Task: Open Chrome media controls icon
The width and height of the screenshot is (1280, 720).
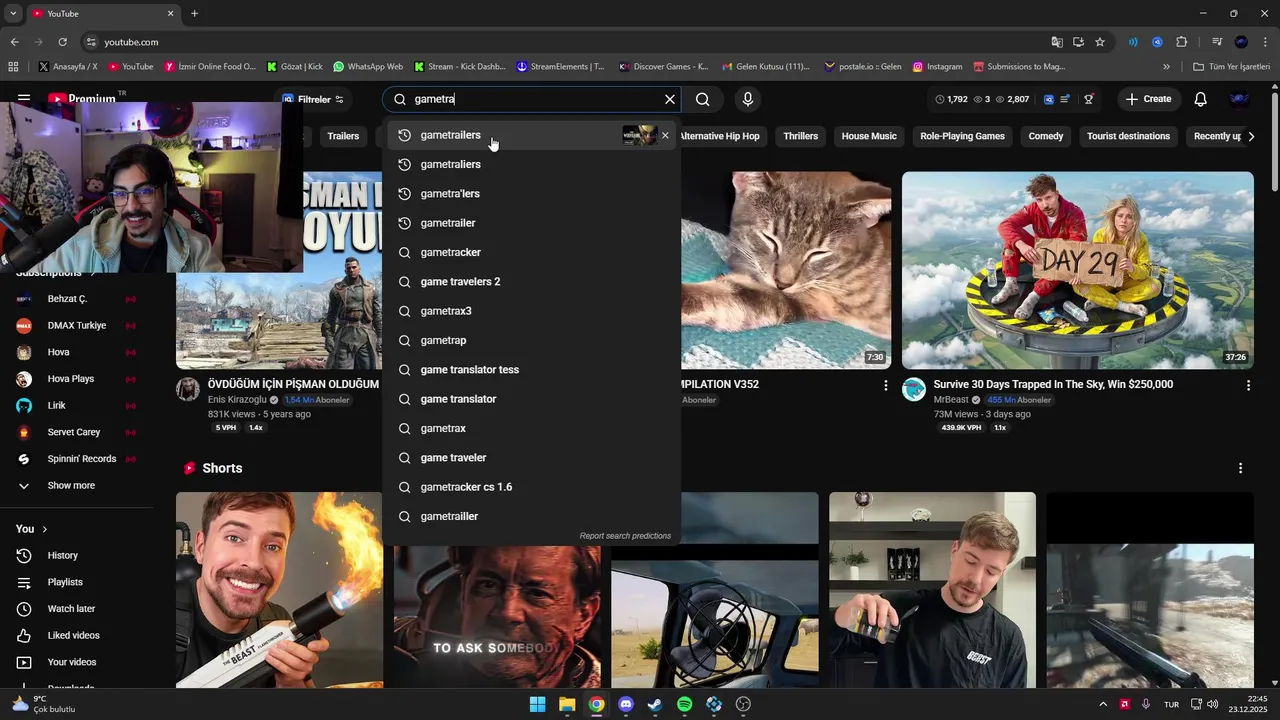Action: point(1217,42)
